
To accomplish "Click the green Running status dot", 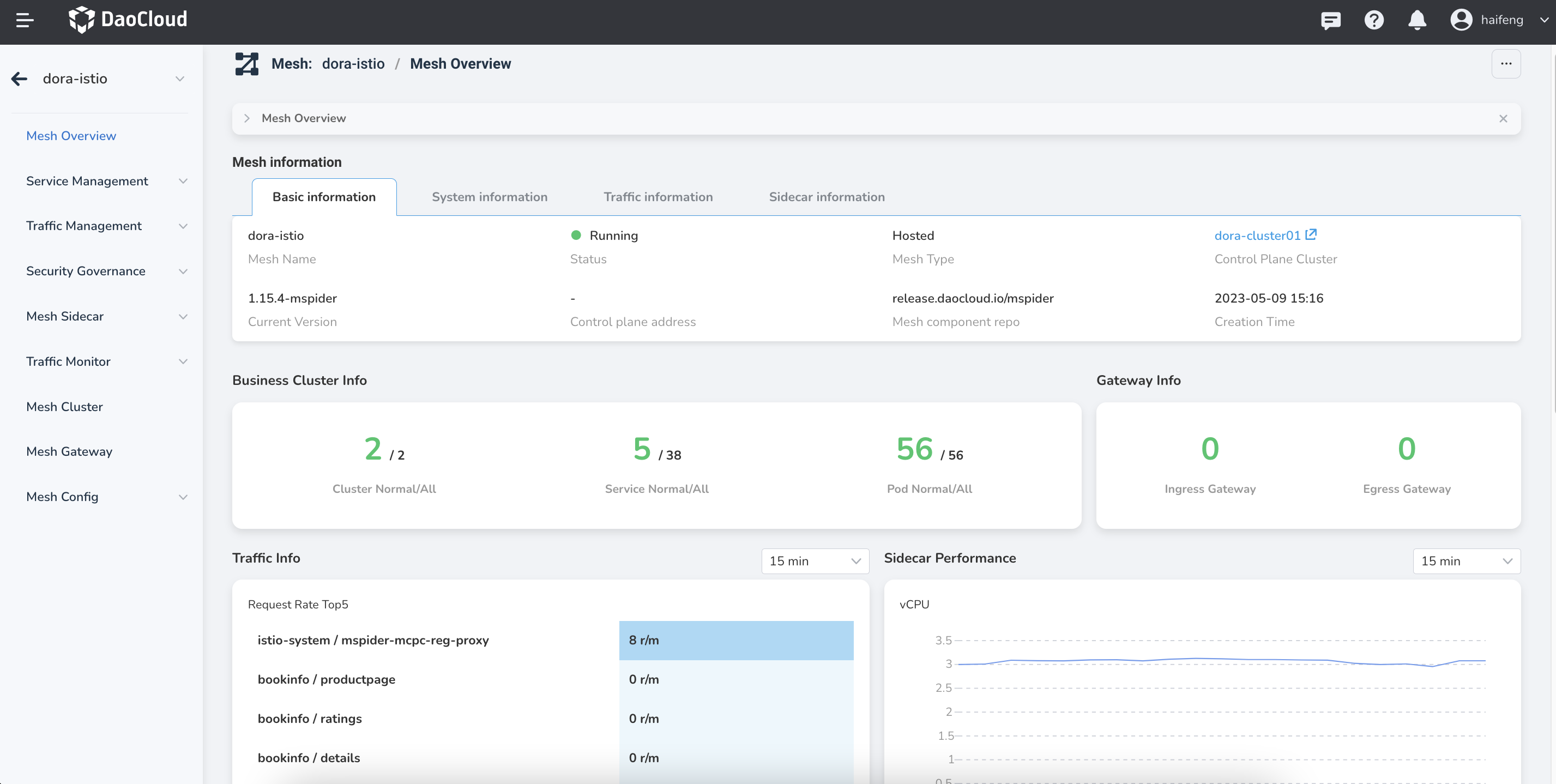I will click(576, 235).
